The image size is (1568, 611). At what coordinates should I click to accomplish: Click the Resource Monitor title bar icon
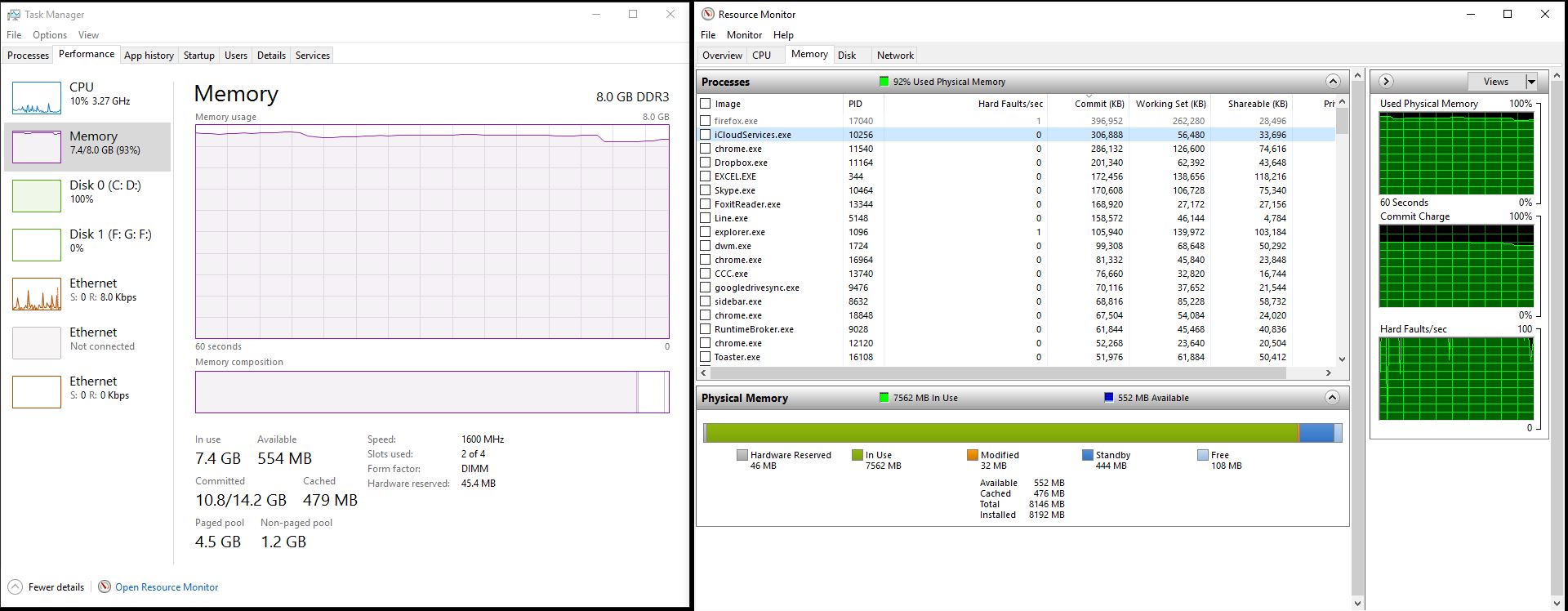[707, 14]
